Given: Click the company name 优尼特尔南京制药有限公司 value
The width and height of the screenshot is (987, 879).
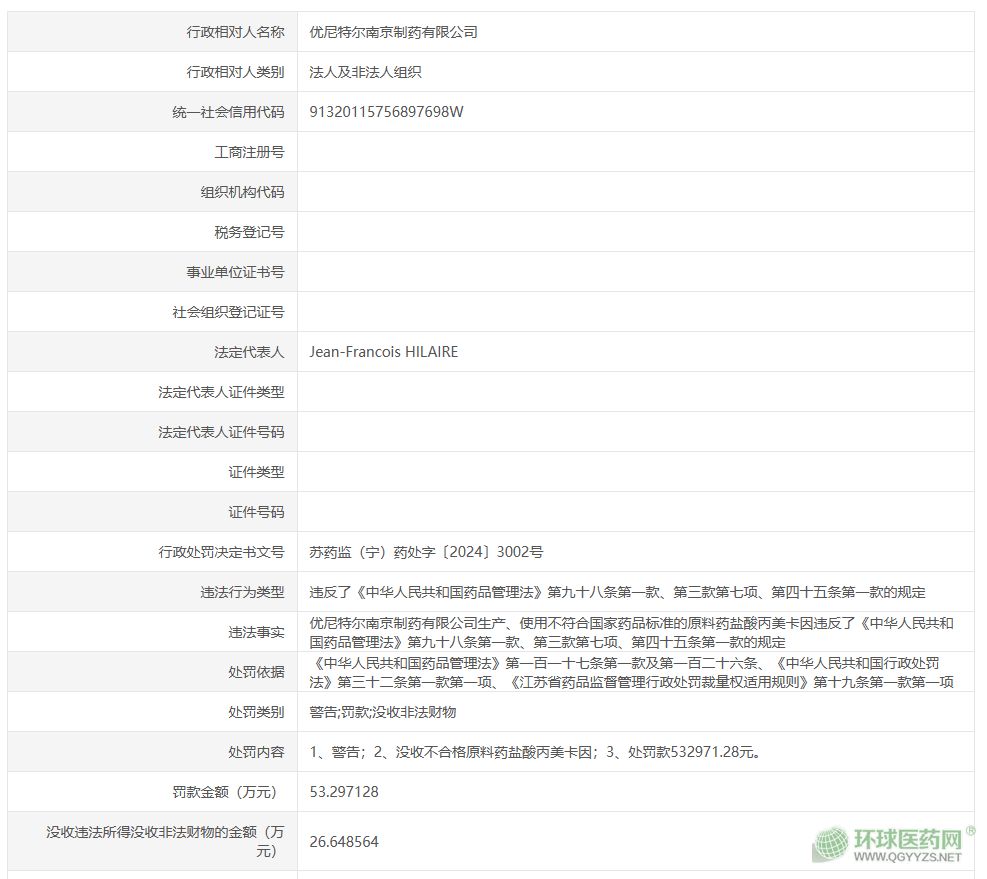Looking at the screenshot, I should click(393, 32).
